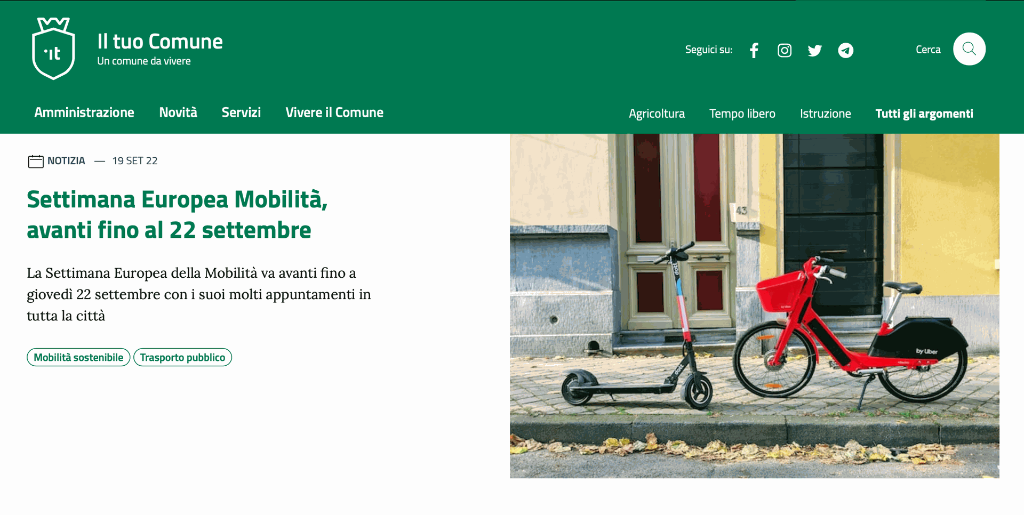
Task: Open the Novità menu item
Action: 178,112
